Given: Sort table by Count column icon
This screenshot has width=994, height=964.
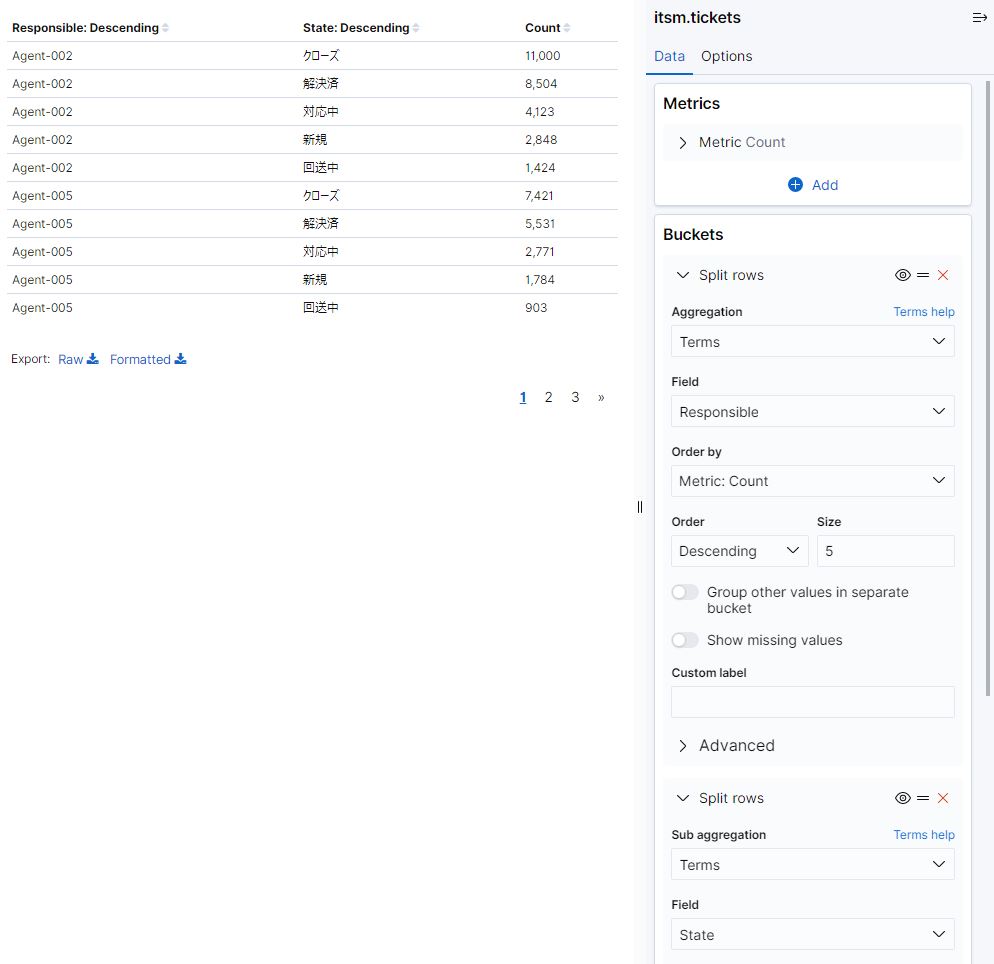Looking at the screenshot, I should [567, 28].
